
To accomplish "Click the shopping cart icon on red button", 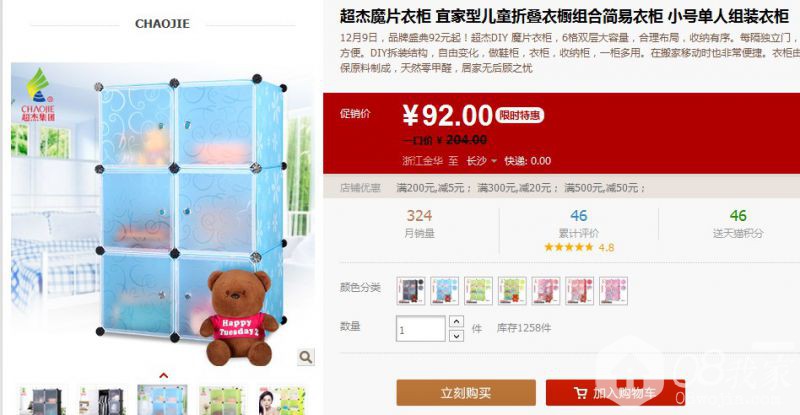I will pyautogui.click(x=580, y=393).
